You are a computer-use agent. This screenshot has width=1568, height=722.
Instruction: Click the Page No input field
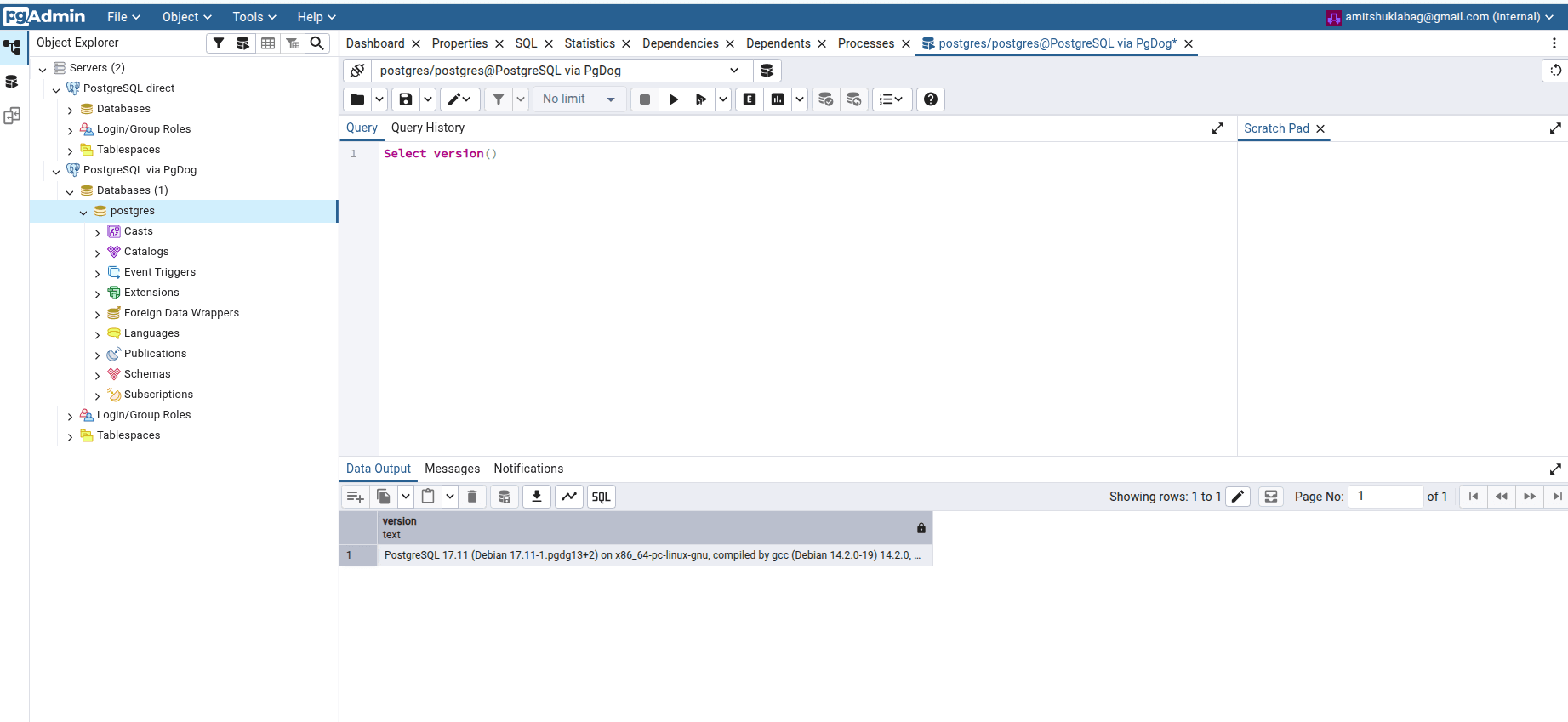tap(1386, 497)
